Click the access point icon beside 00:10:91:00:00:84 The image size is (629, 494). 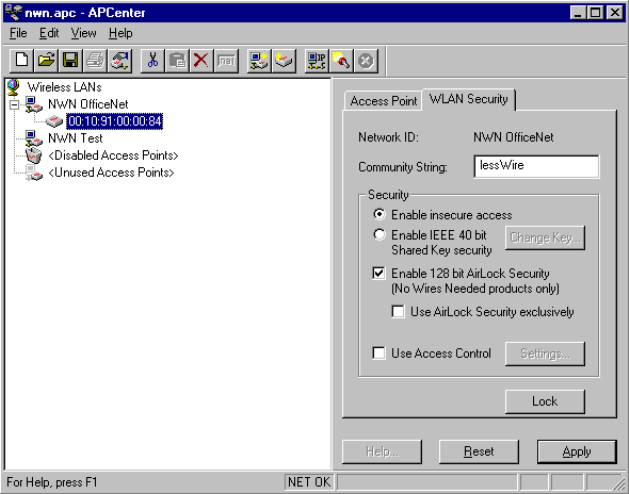tap(54, 121)
